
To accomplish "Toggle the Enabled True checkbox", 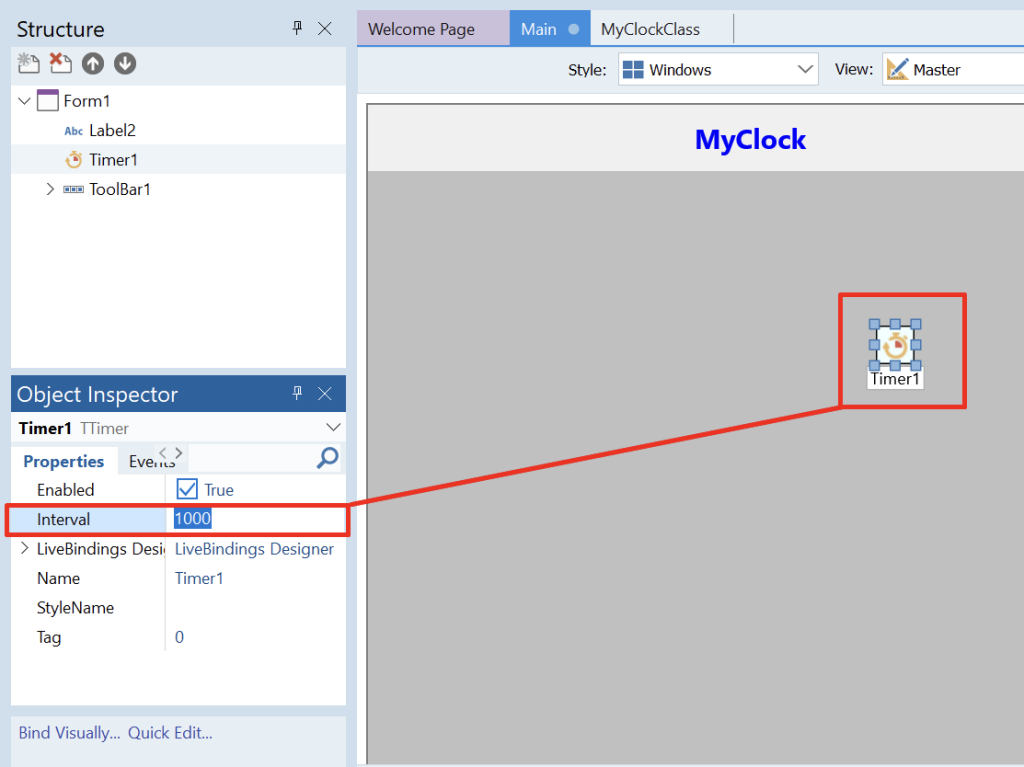I will [x=187, y=489].
